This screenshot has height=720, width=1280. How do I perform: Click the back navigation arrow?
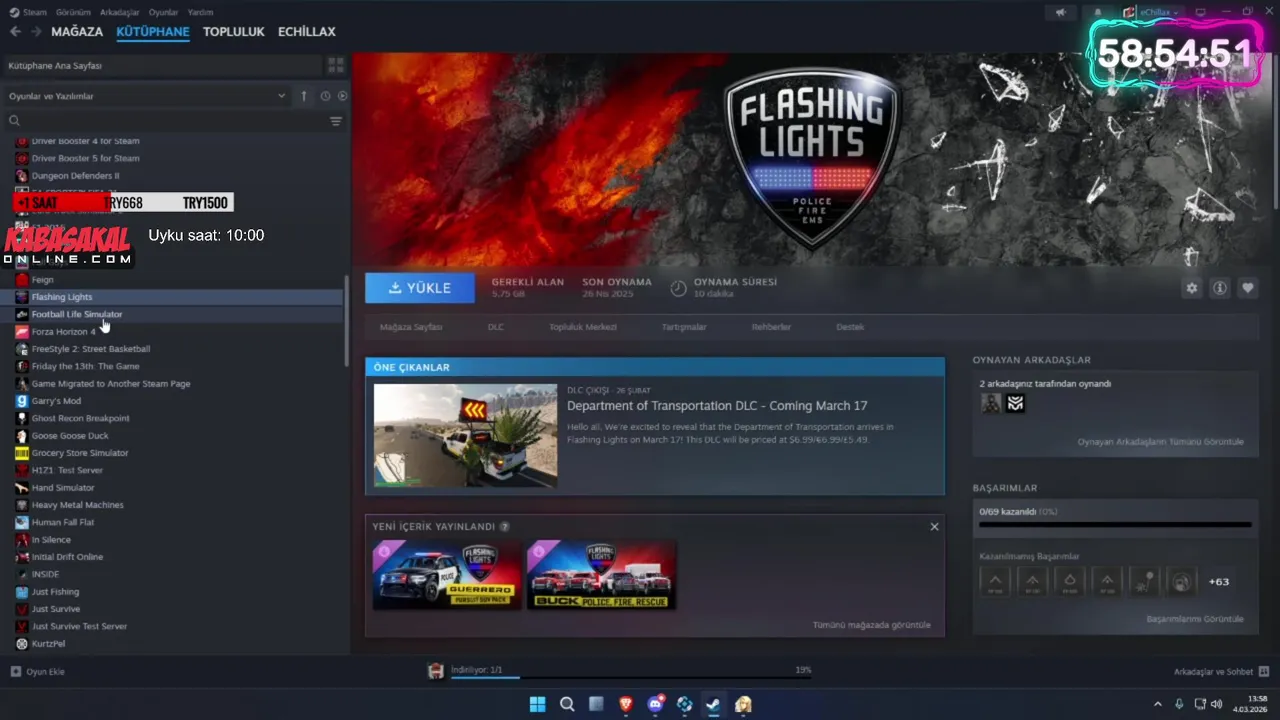pos(15,31)
